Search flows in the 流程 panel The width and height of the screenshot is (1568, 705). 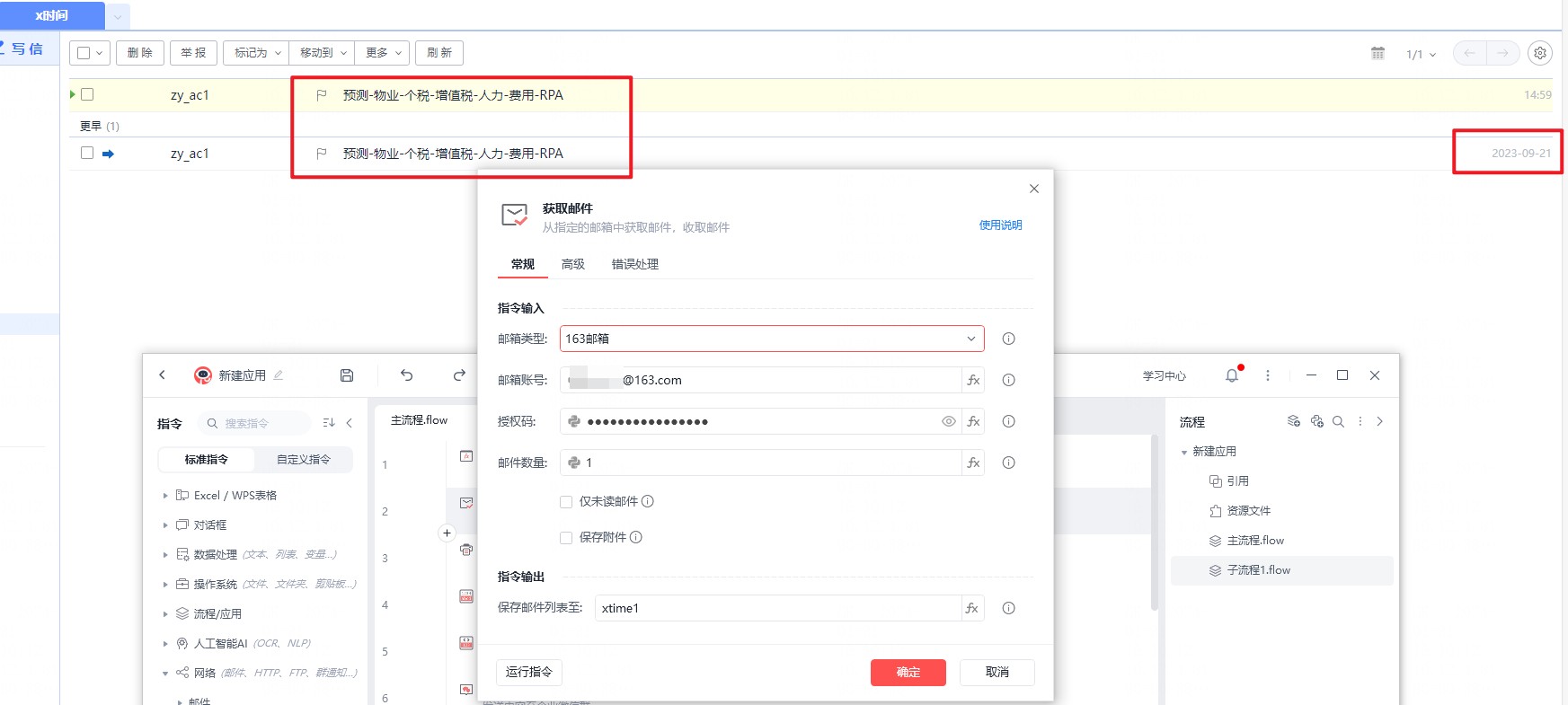1338,421
